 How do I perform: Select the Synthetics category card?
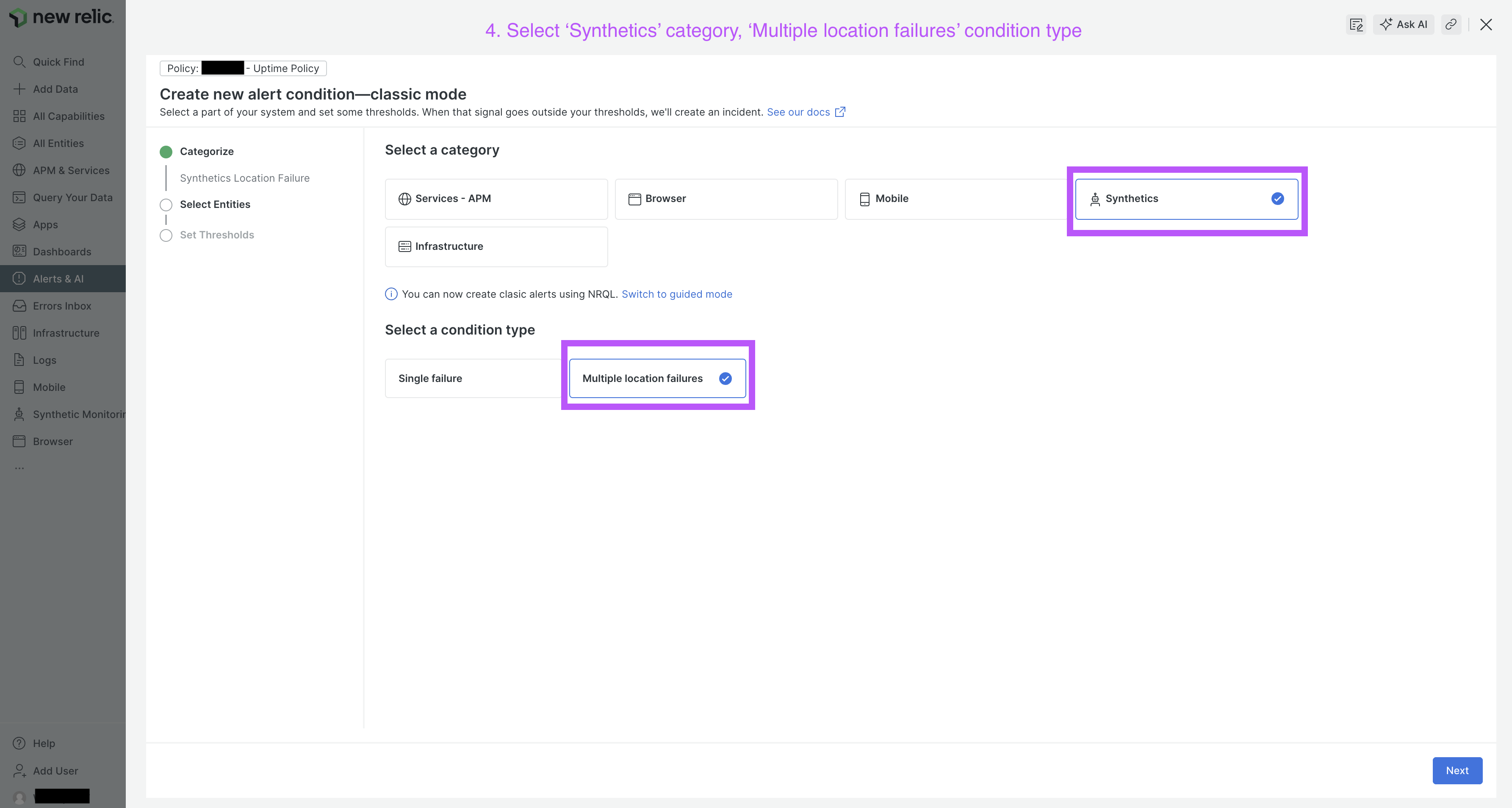[1186, 199]
